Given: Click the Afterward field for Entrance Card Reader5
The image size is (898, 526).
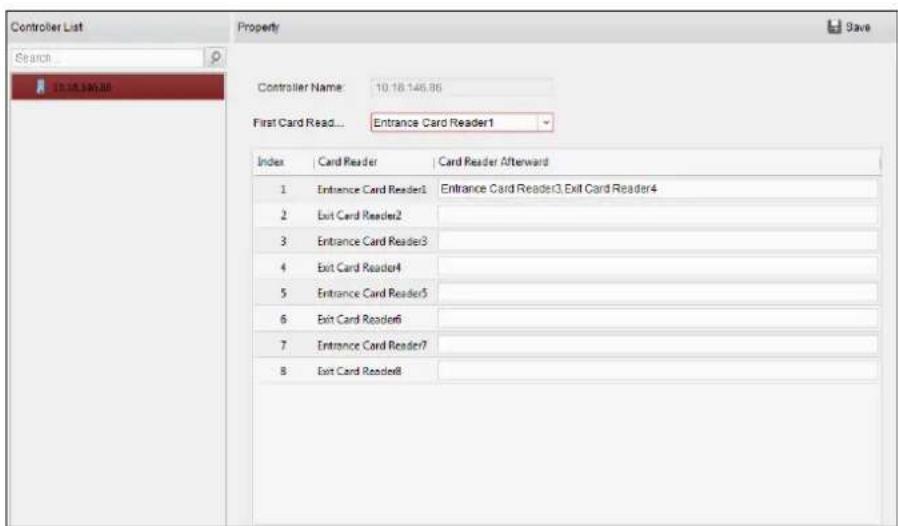Looking at the screenshot, I should [657, 293].
